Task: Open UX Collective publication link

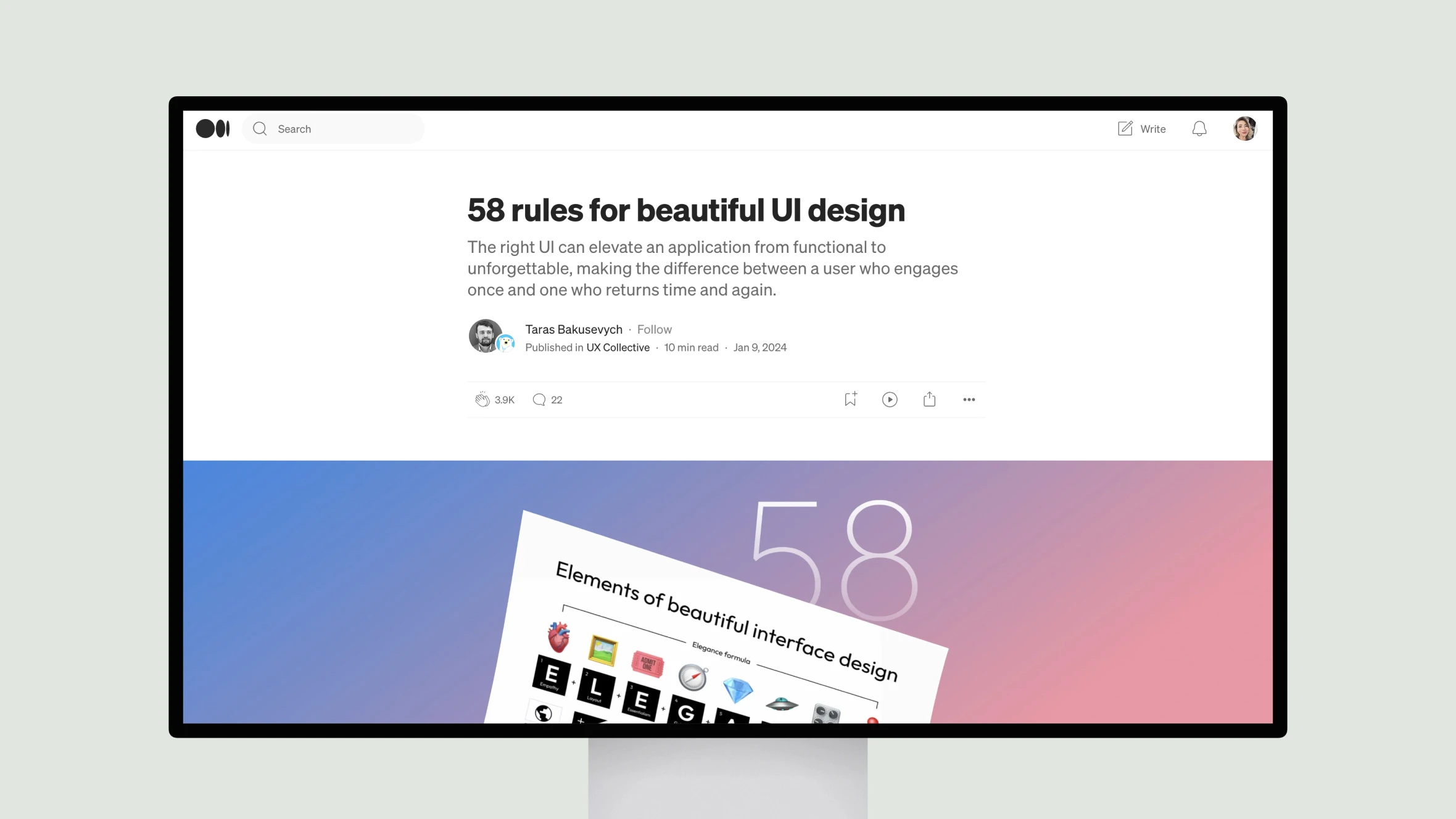Action: click(617, 347)
